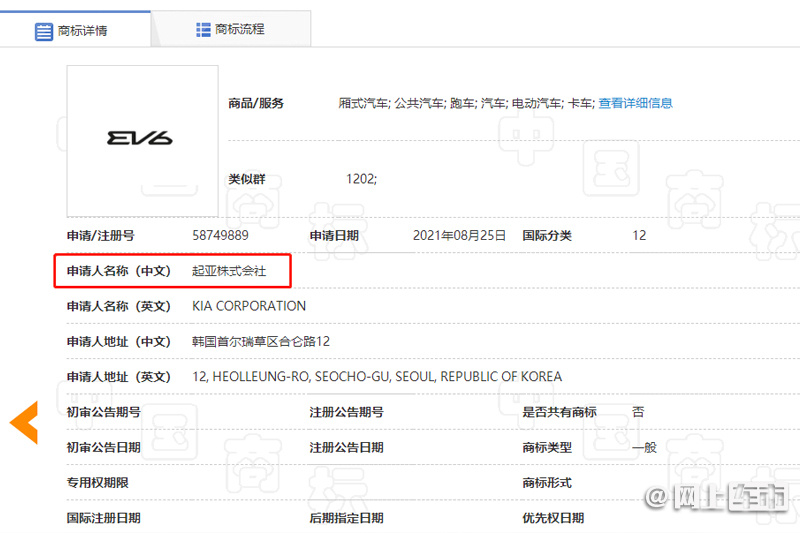Click the Chinese address 韩国首尔瑞草区合仑路12
This screenshot has width=800, height=533.
pos(261,341)
